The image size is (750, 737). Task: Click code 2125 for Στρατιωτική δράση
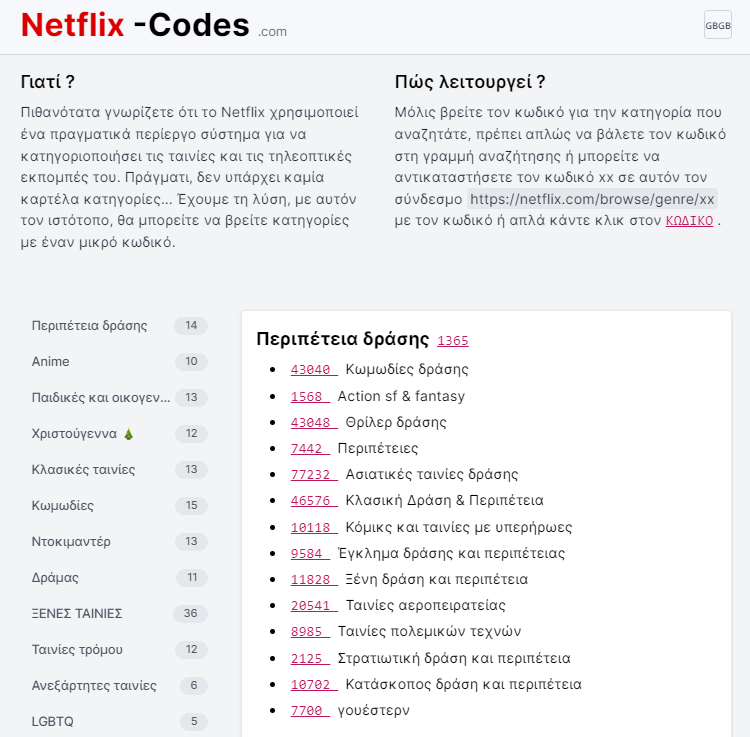(310, 658)
